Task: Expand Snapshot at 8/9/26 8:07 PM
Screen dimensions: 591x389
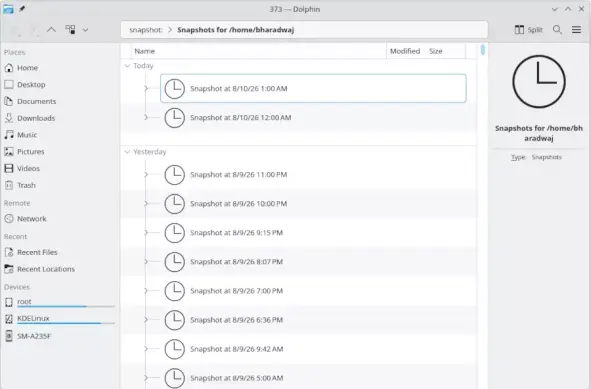Action: click(x=146, y=262)
